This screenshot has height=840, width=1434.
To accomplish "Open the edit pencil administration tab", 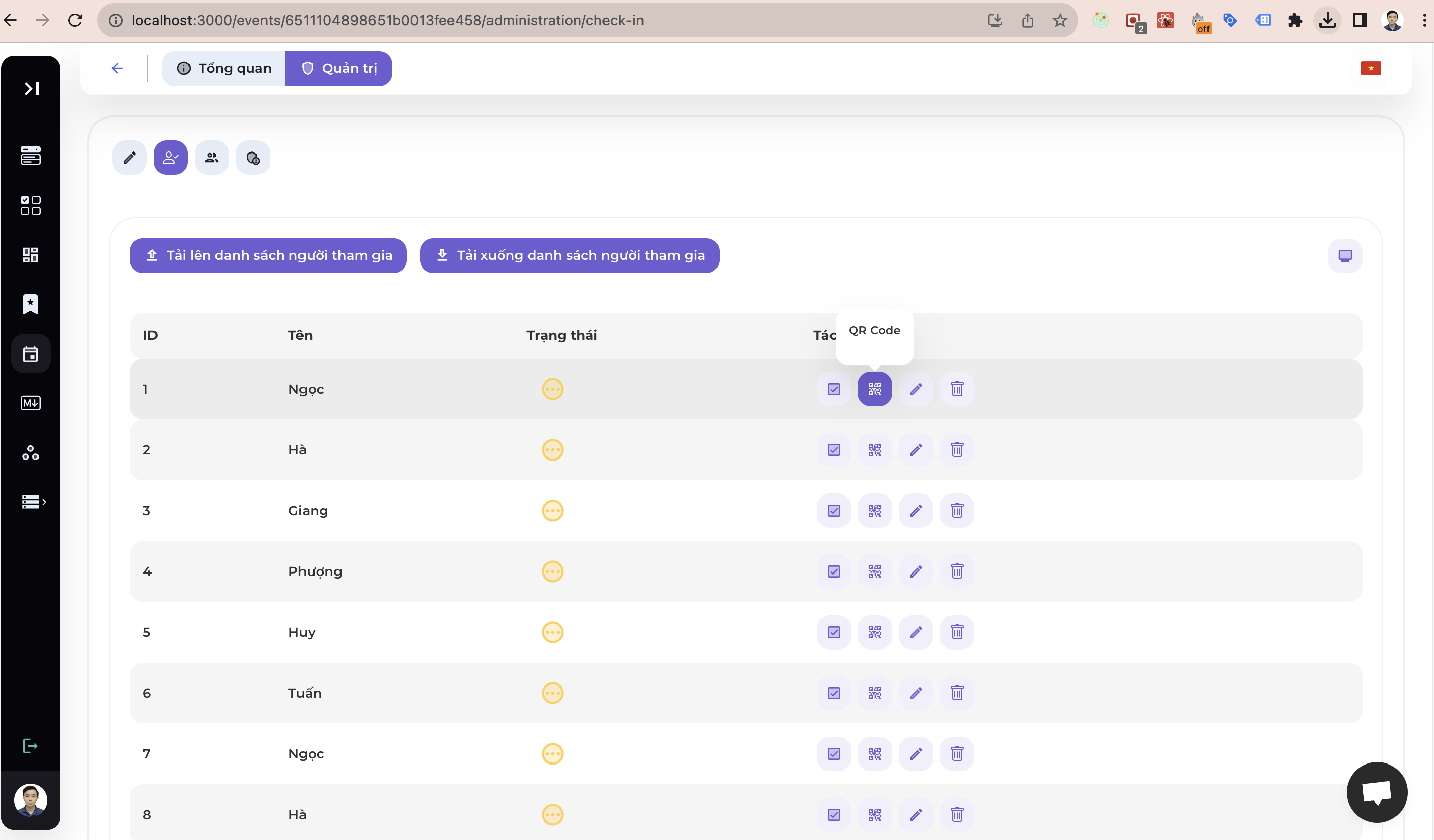I will [130, 158].
